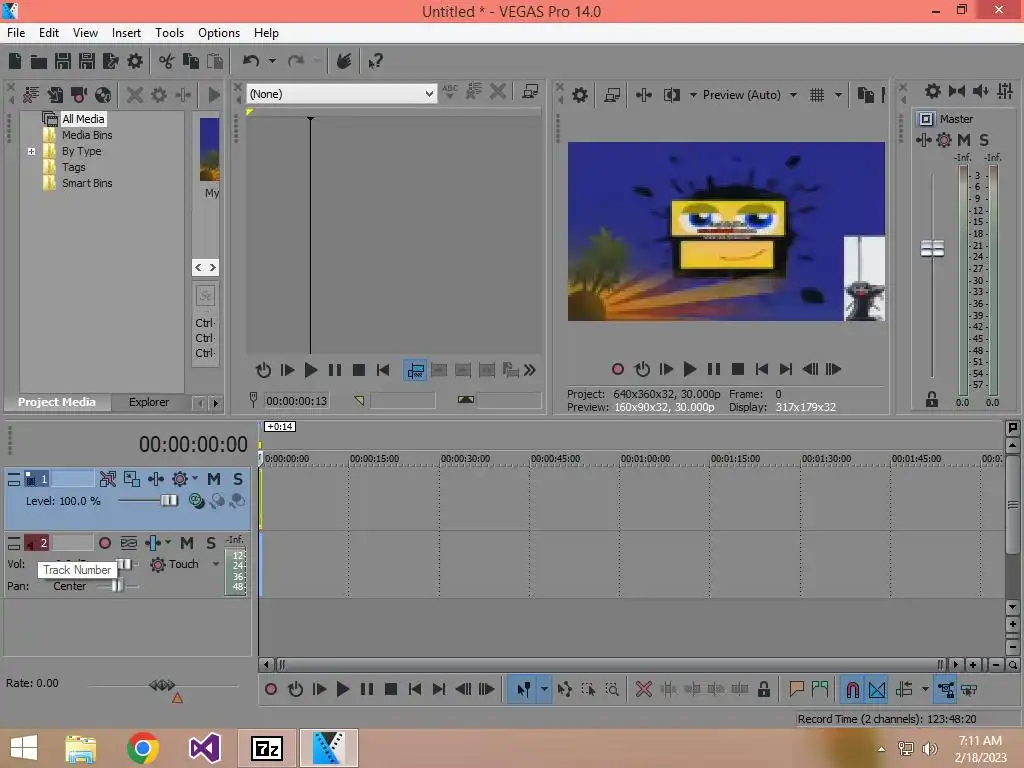Open the (None) trimmer media dropdown
The image size is (1024, 768).
click(x=341, y=93)
